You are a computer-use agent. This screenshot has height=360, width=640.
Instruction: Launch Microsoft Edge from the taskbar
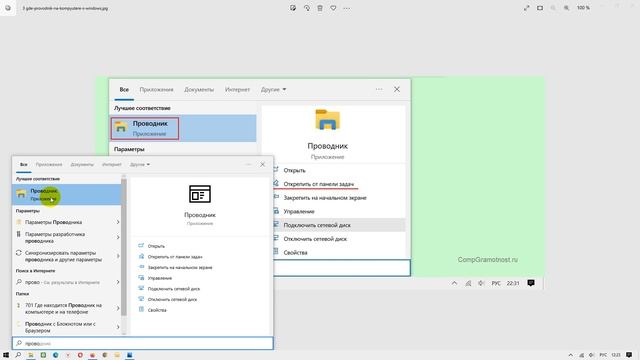tap(56, 355)
